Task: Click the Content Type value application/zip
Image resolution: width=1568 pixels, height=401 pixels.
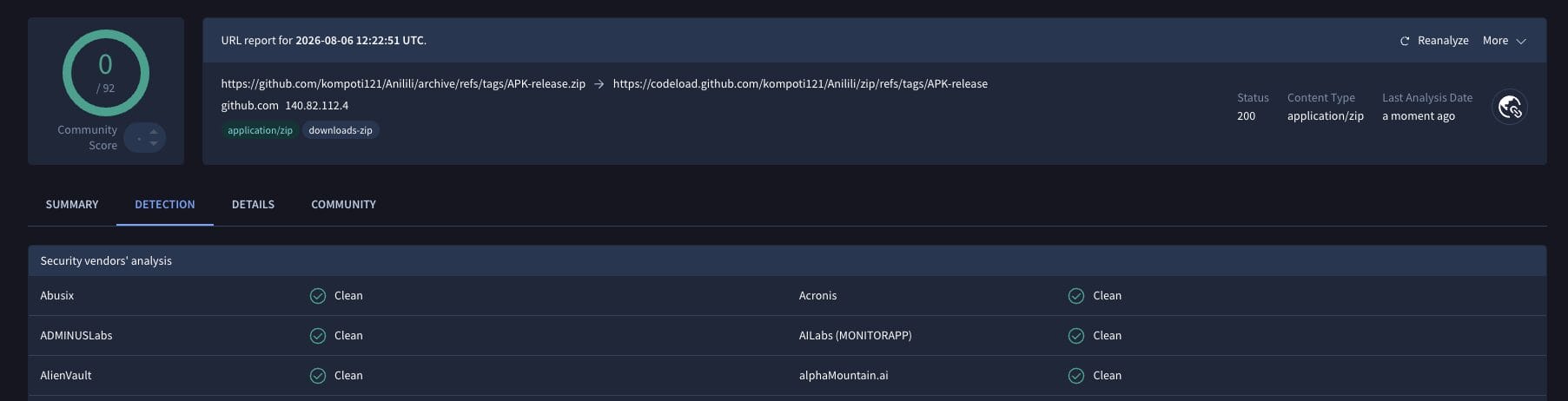Action: pyautogui.click(x=1326, y=116)
